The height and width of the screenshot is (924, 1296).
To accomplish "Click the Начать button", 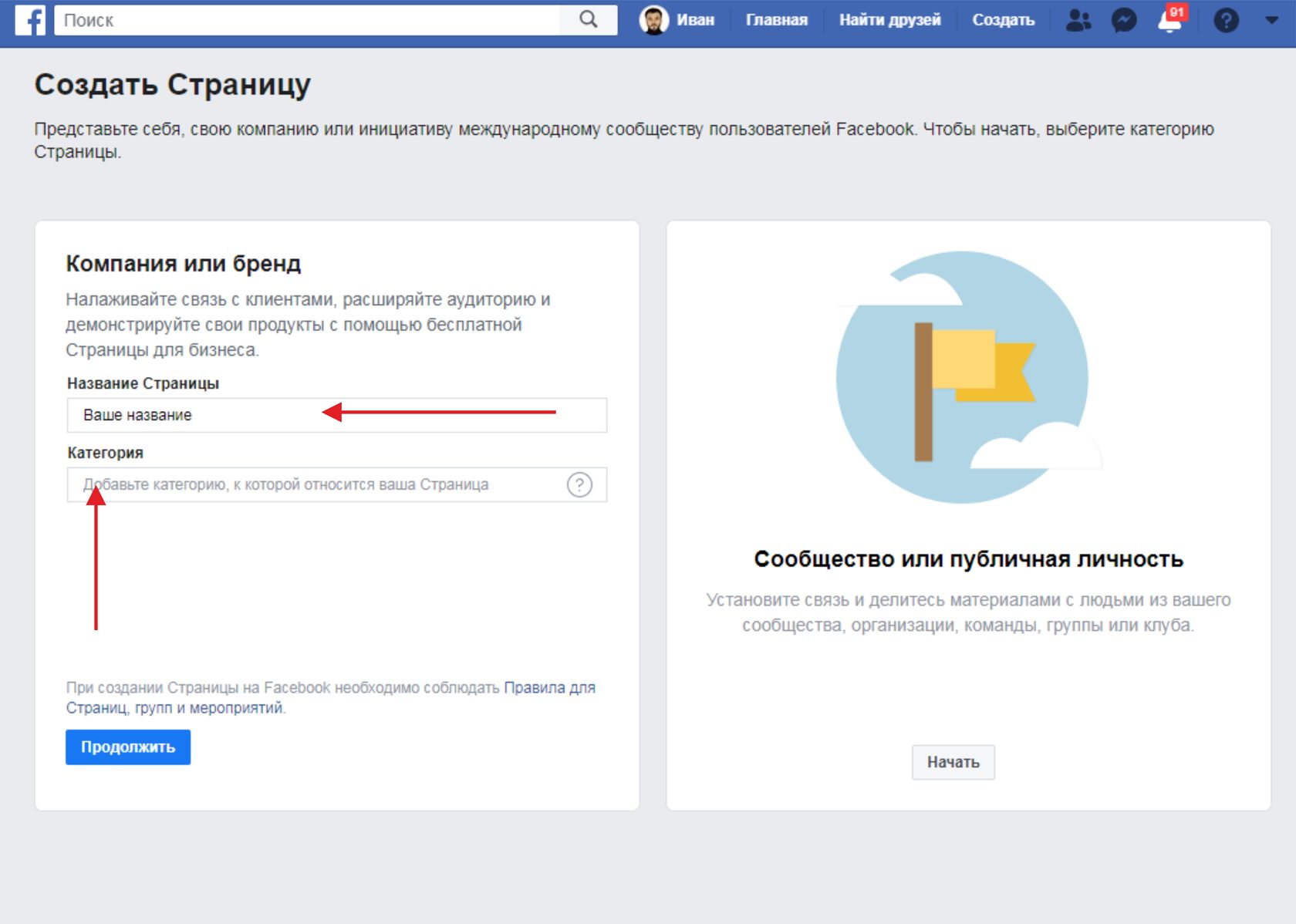I will (953, 762).
